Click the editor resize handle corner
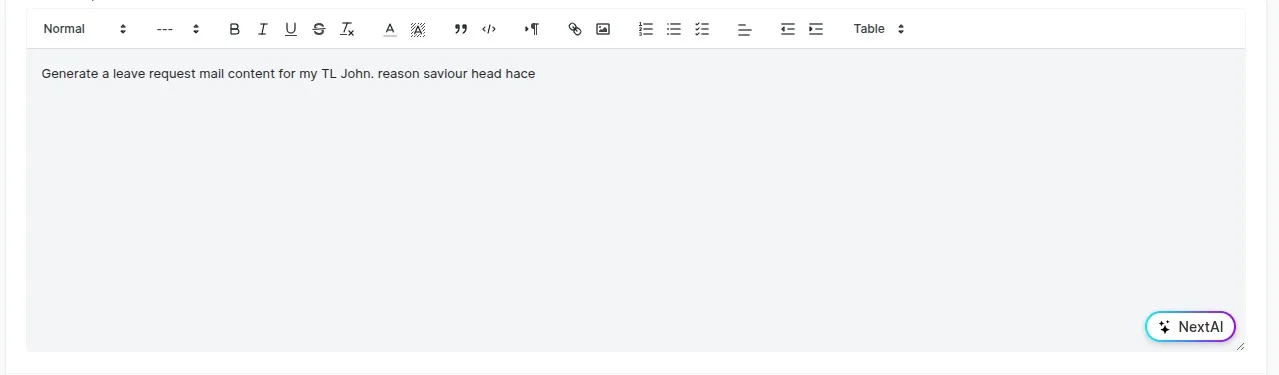 (1241, 346)
